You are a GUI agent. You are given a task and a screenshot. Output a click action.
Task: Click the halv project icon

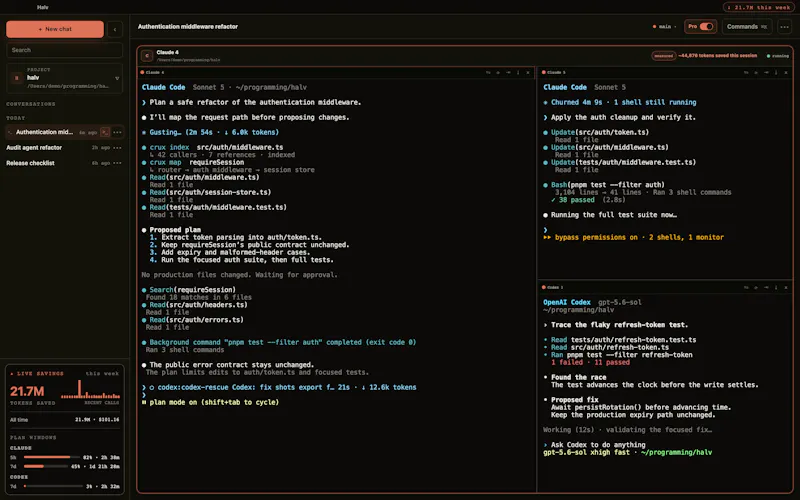click(x=17, y=78)
